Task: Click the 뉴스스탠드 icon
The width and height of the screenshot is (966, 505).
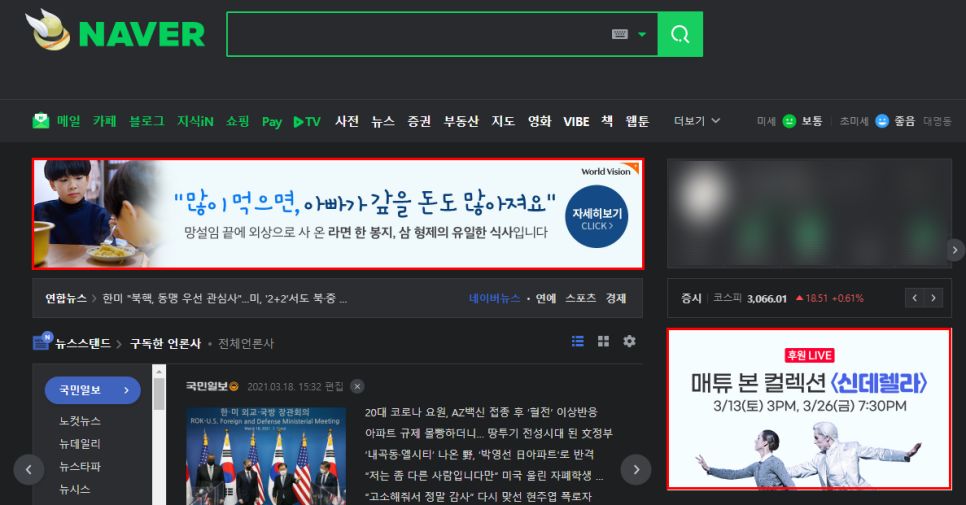Action: click(42, 341)
